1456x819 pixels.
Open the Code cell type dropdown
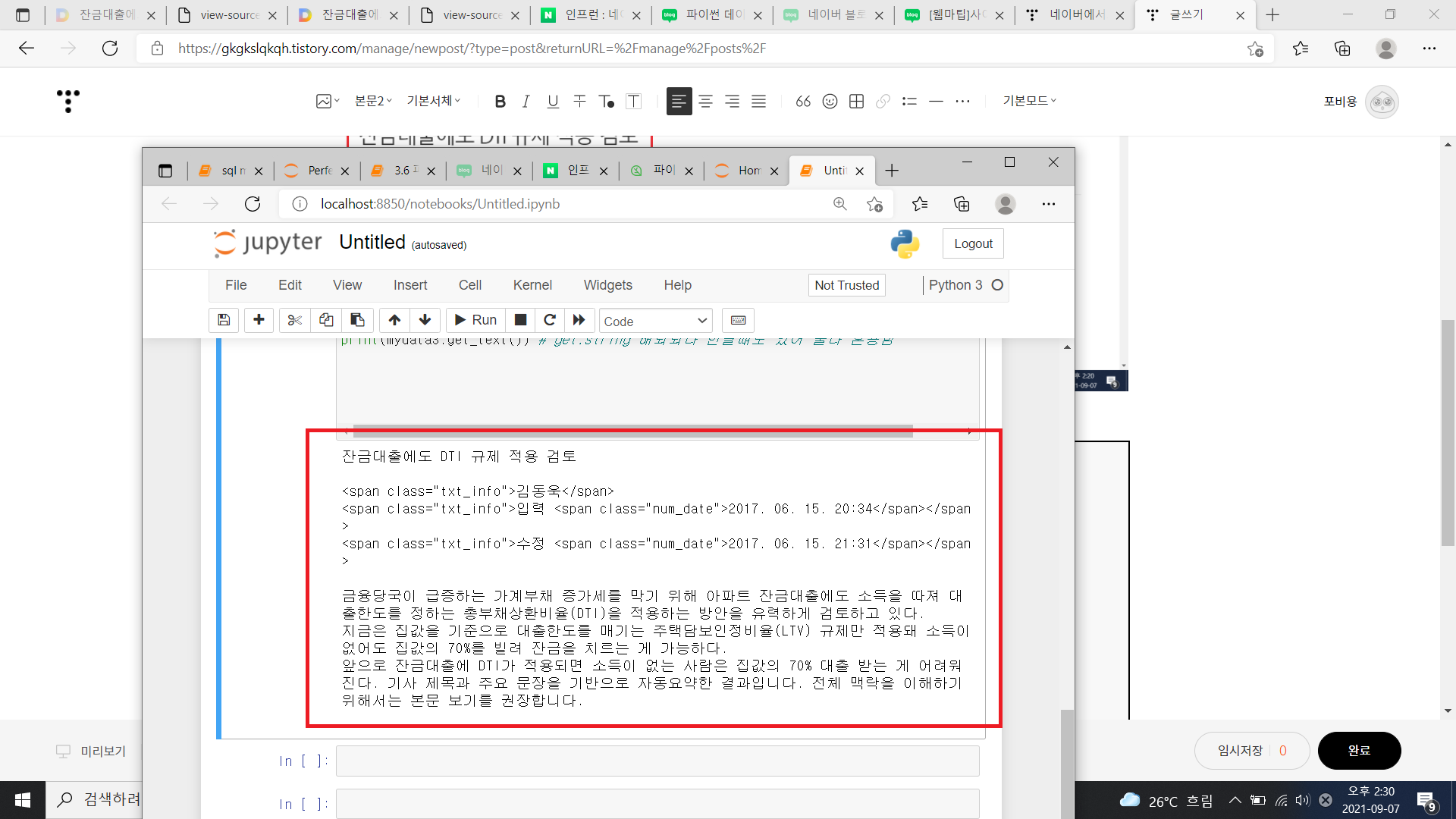656,321
